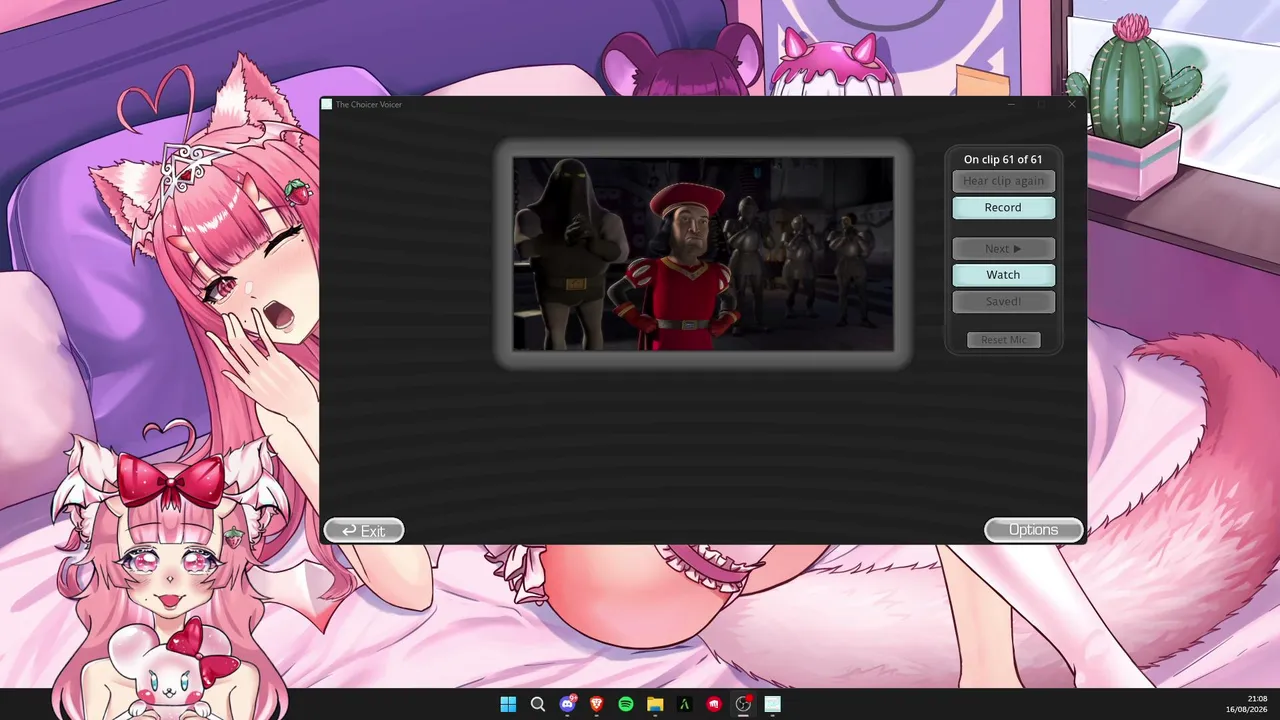1280x720 pixels.
Task: Open the Windows Start menu
Action: coord(508,704)
